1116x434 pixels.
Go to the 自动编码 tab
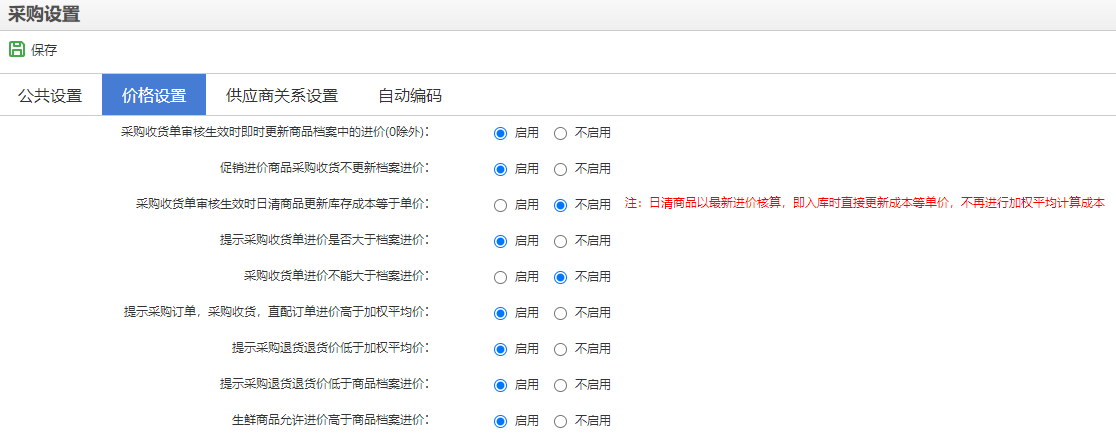[x=410, y=96]
